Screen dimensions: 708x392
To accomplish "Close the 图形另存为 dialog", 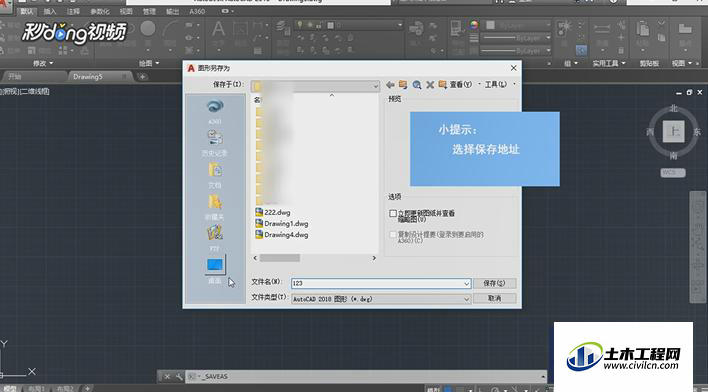I will pos(513,68).
